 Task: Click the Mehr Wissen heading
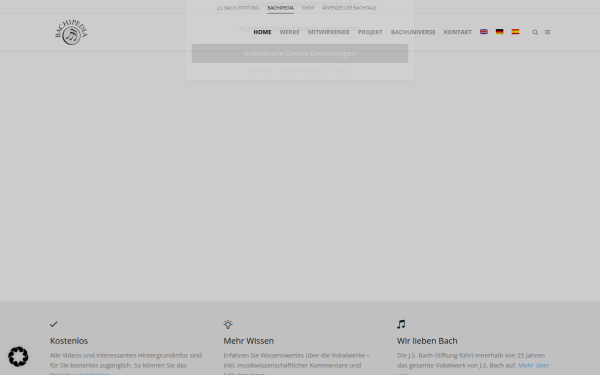tap(249, 341)
